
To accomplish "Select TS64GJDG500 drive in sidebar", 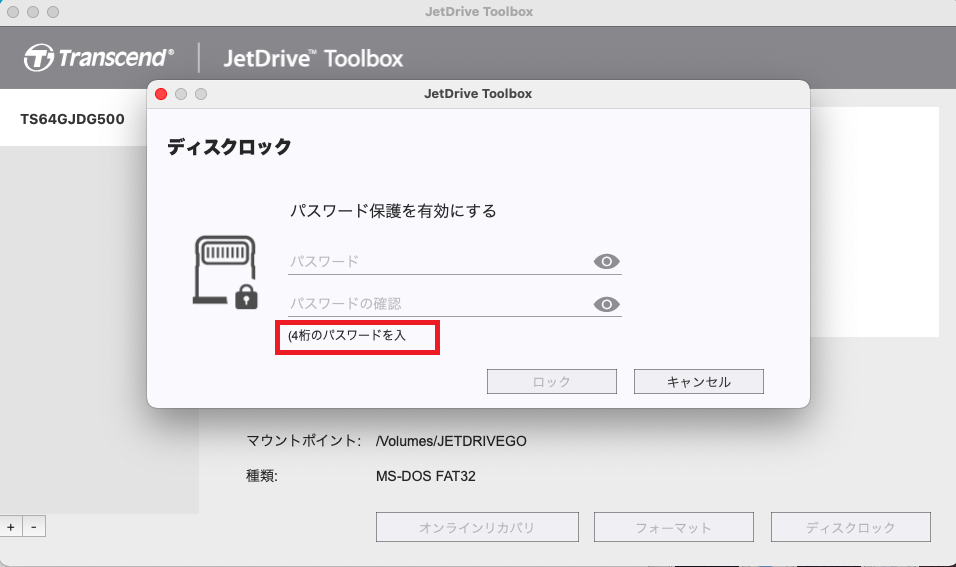I will click(x=73, y=119).
